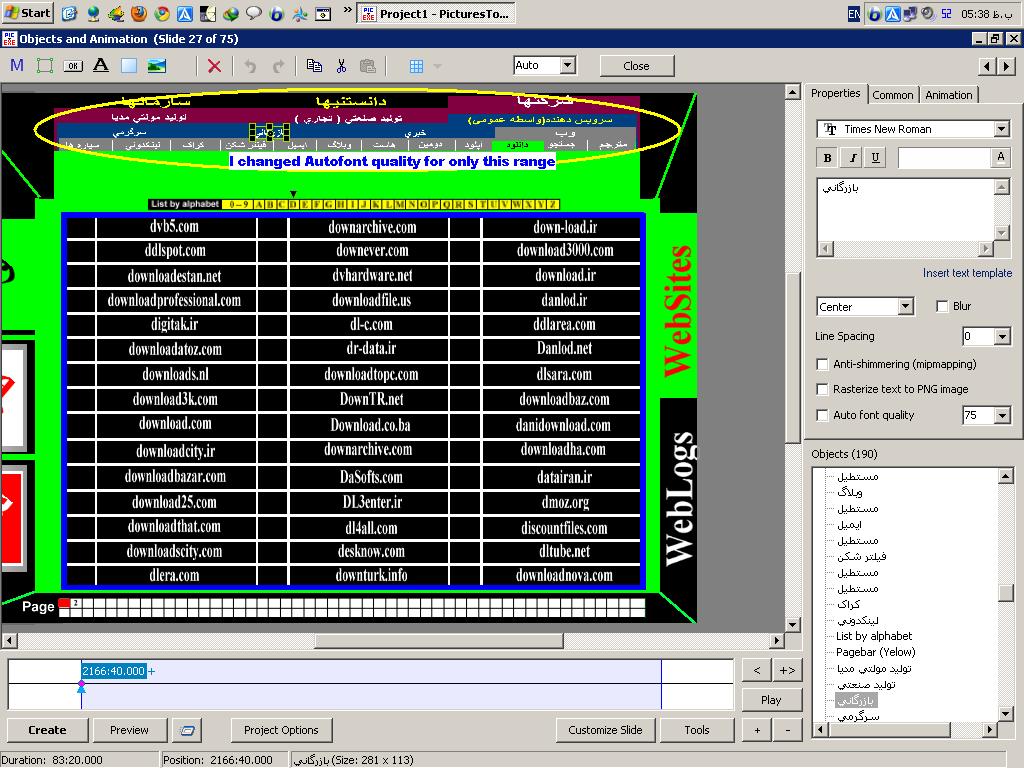1024x768 pixels.
Task: Select List by alphabet in the Objects list
Action: 874,636
